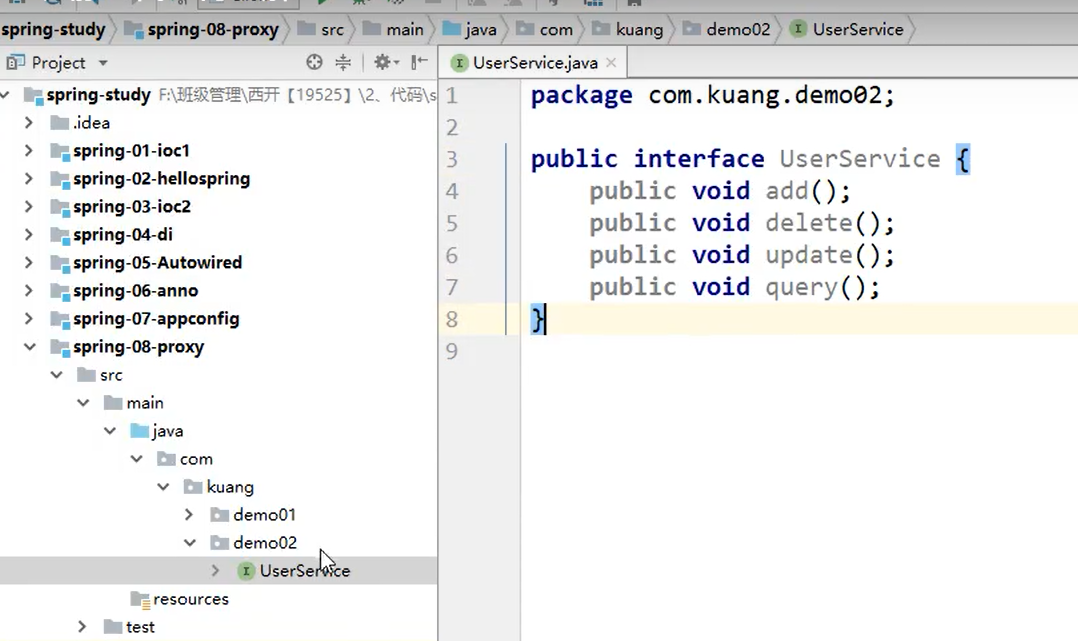Collapse the com package arrow
This screenshot has width=1078, height=641.
pyautogui.click(x=137, y=459)
